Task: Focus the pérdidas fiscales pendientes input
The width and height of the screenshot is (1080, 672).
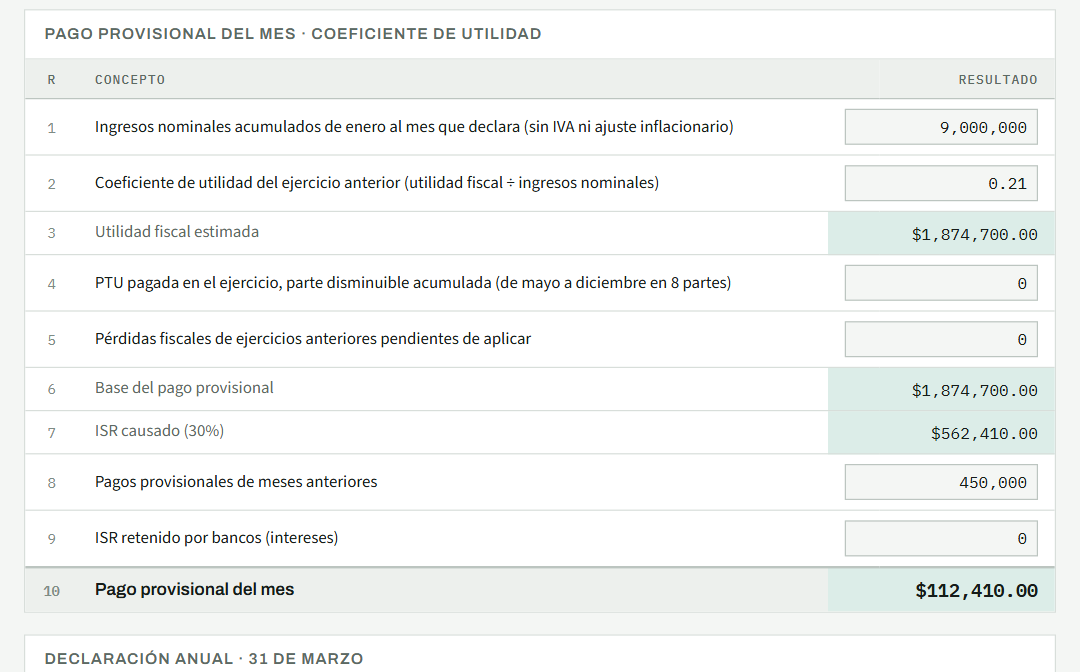Action: pos(941,339)
